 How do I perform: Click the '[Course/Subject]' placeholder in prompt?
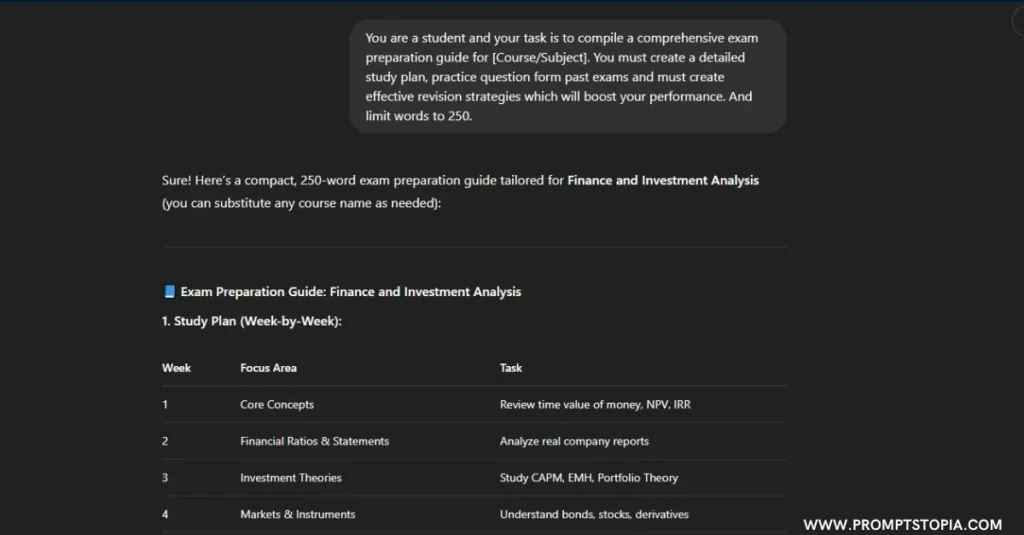click(541, 57)
